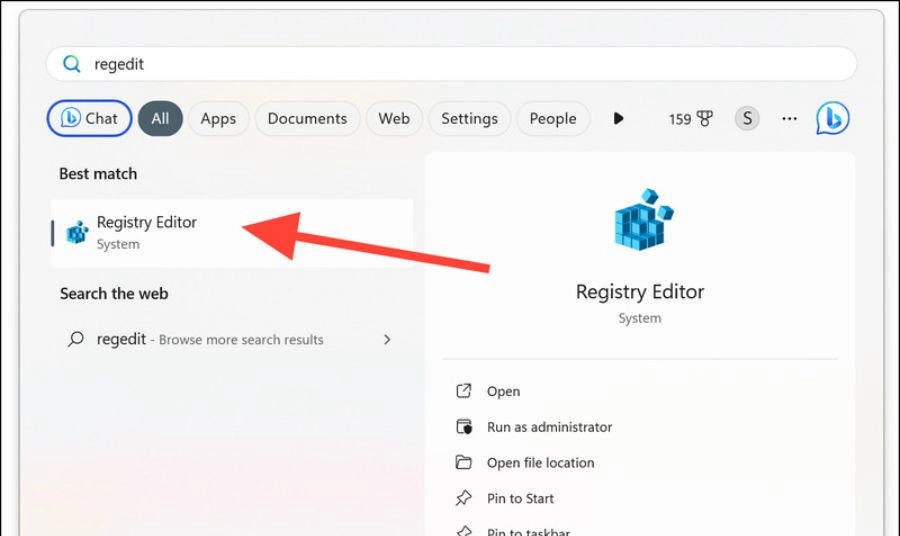Click the Registry Editor title in preview pane
Viewport: 900px width, 536px height.
tap(640, 292)
